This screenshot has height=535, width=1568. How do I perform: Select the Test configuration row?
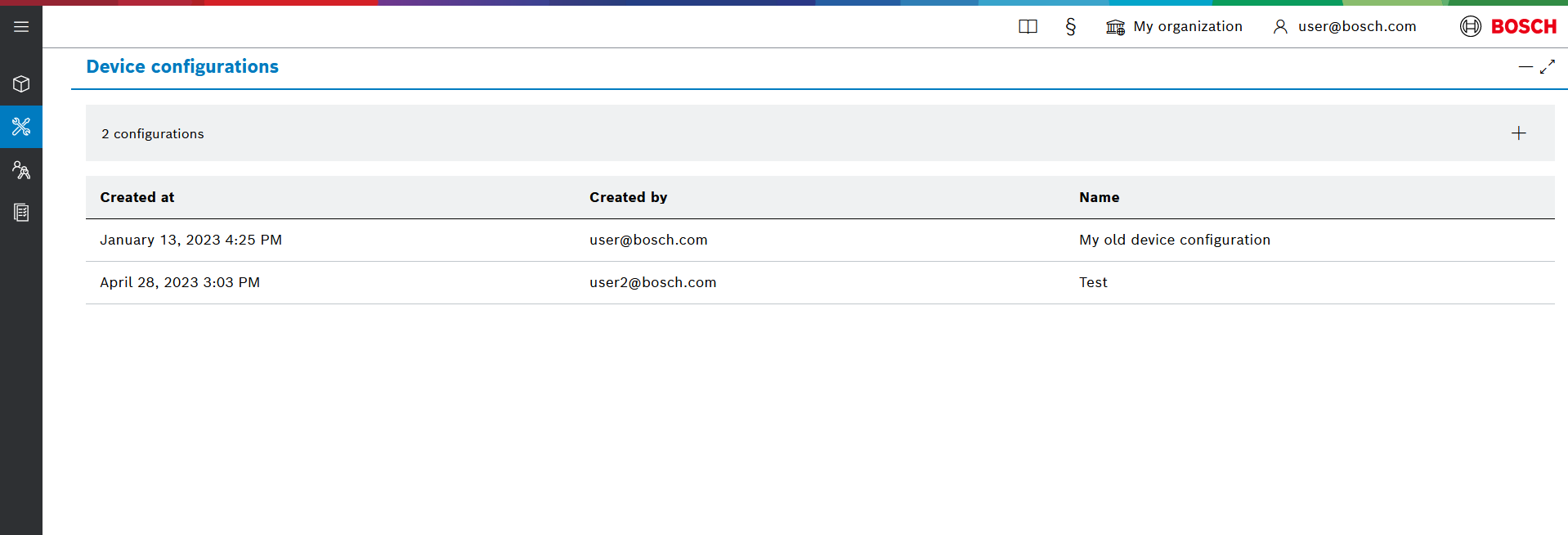pos(1093,282)
